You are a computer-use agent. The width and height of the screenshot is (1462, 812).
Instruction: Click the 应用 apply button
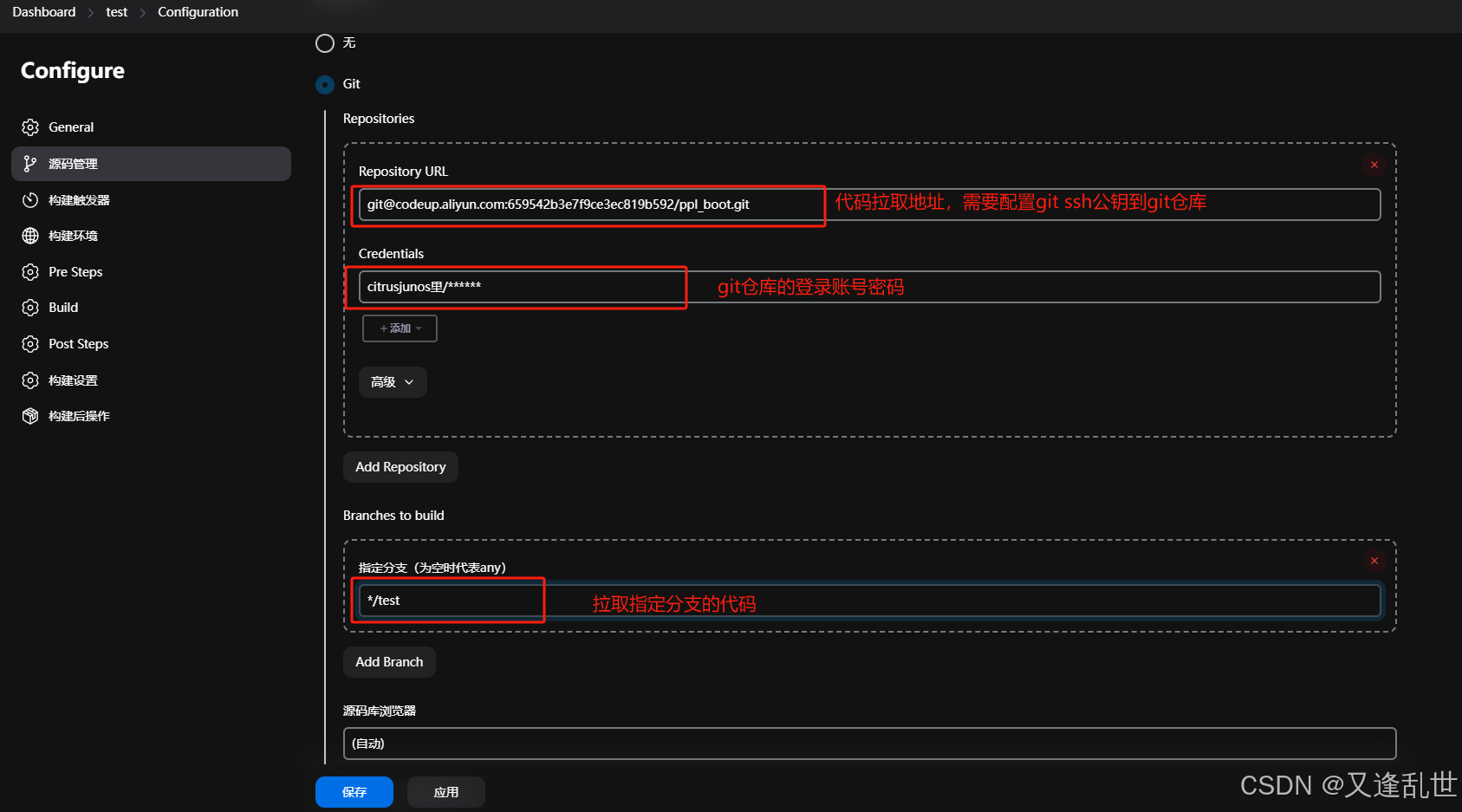pyautogui.click(x=446, y=792)
